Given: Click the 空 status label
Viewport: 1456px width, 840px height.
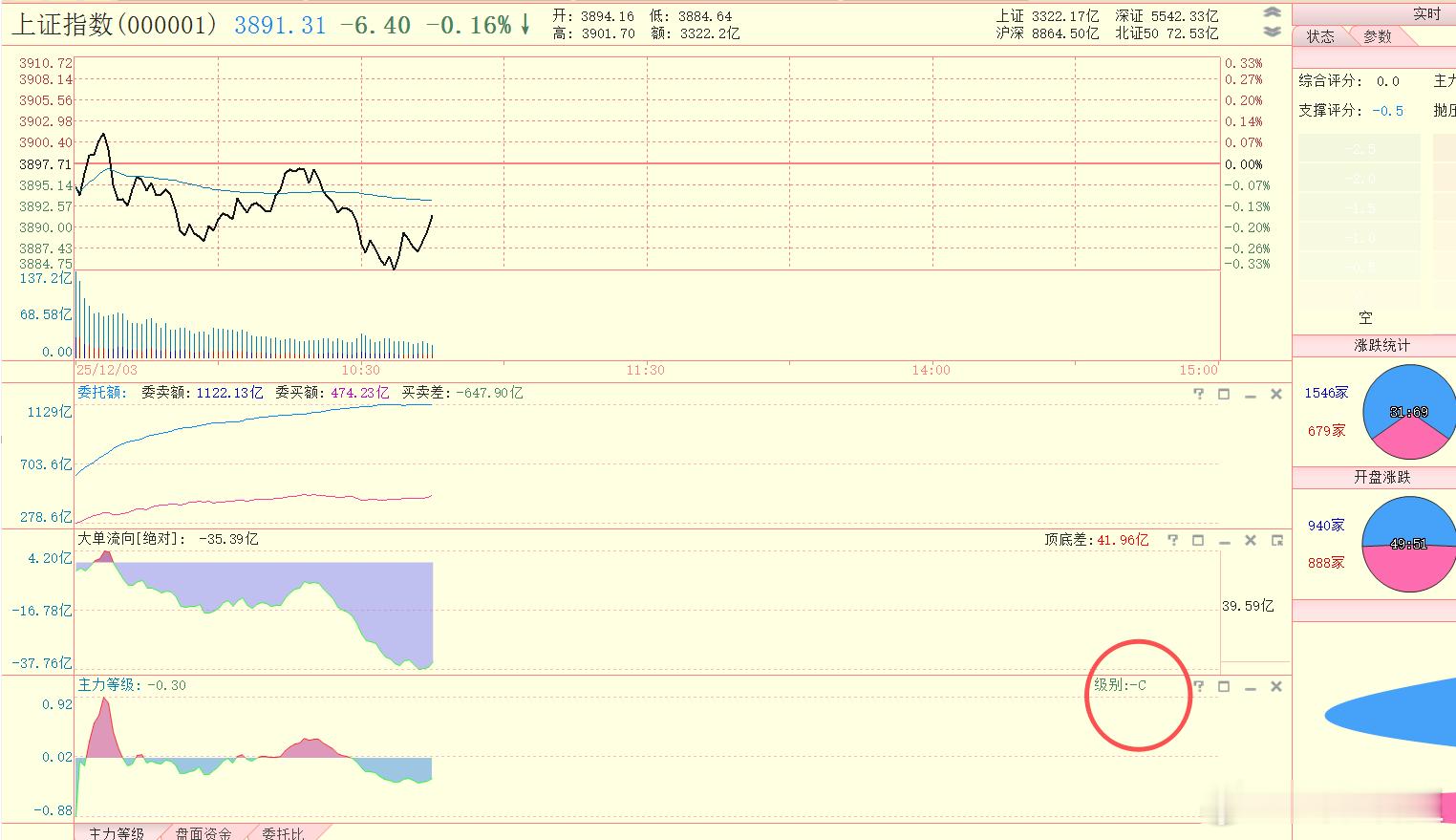Looking at the screenshot, I should (x=1365, y=318).
